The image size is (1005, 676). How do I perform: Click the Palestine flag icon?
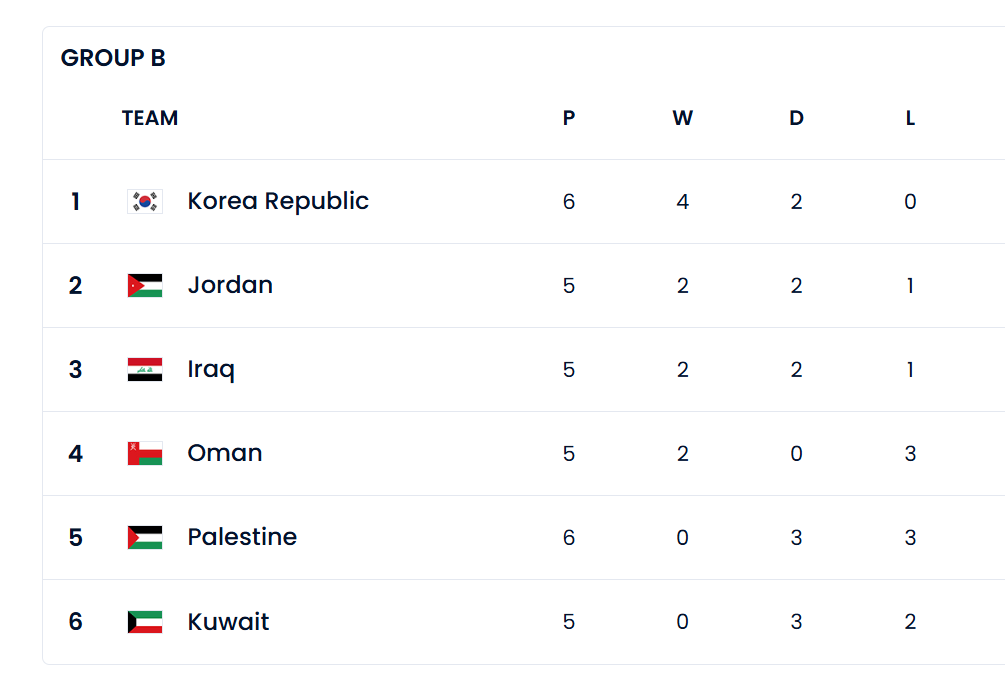pyautogui.click(x=145, y=537)
